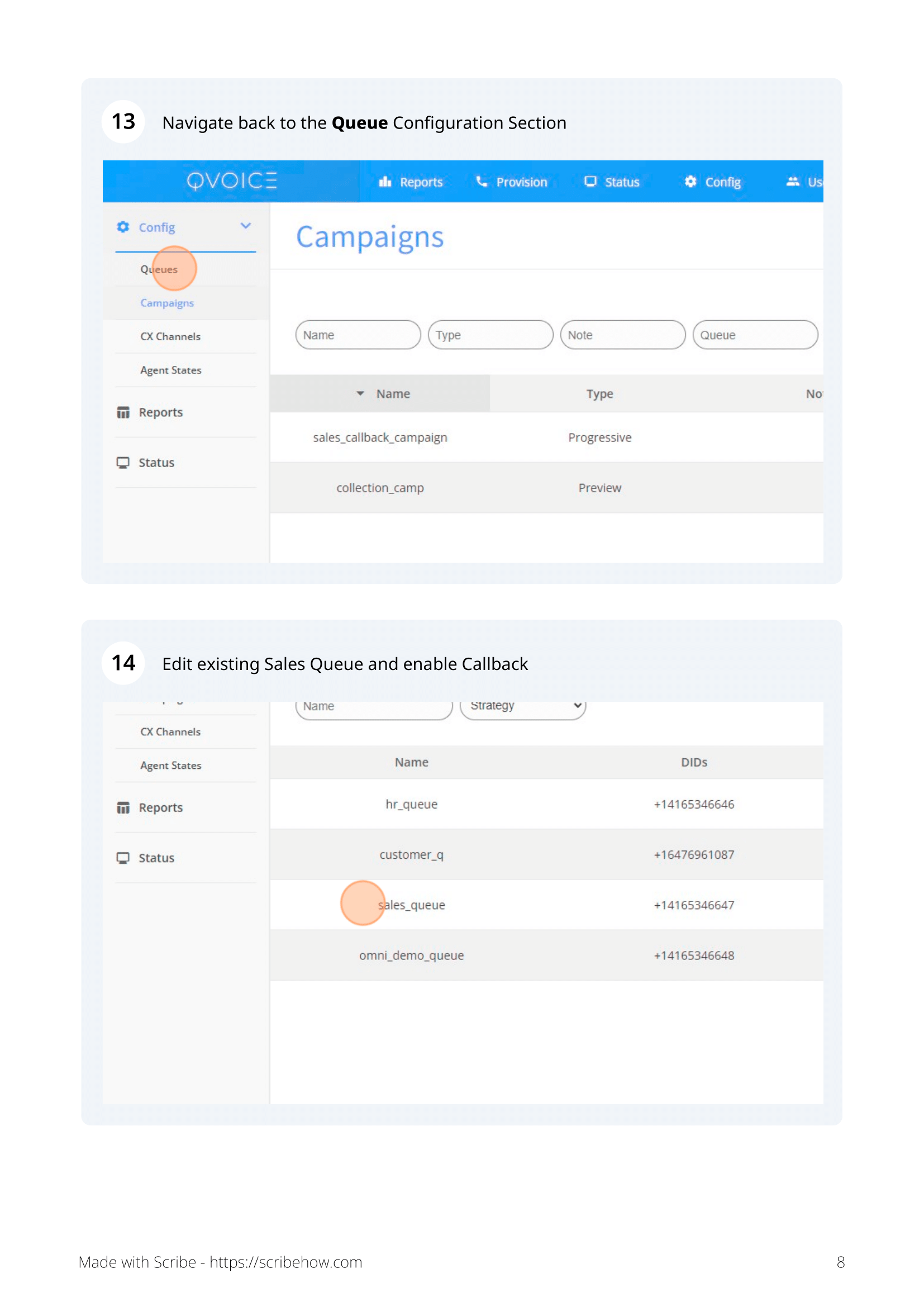924x1307 pixels.
Task: Click the monitor icon beside top-bar Status
Action: (590, 182)
